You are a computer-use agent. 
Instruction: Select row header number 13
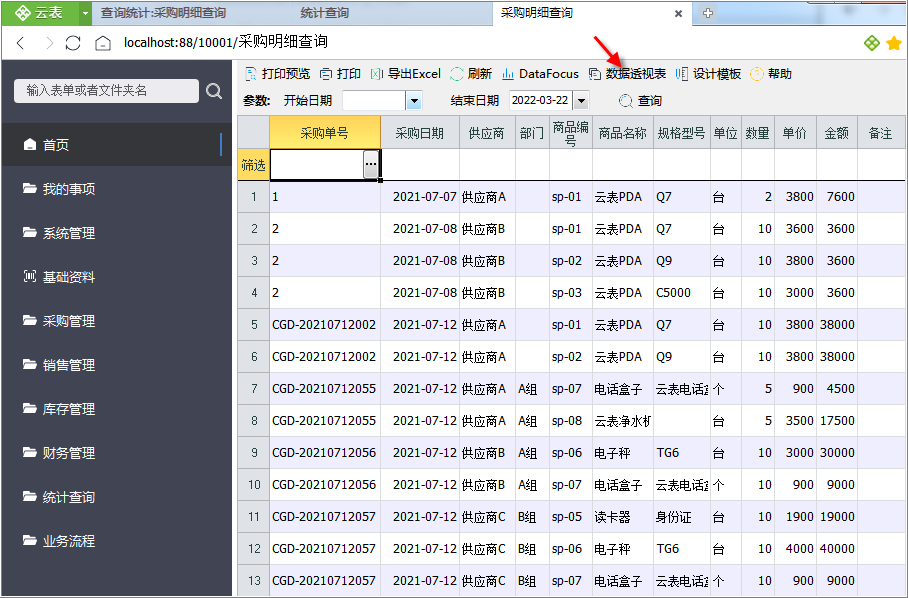(x=254, y=581)
